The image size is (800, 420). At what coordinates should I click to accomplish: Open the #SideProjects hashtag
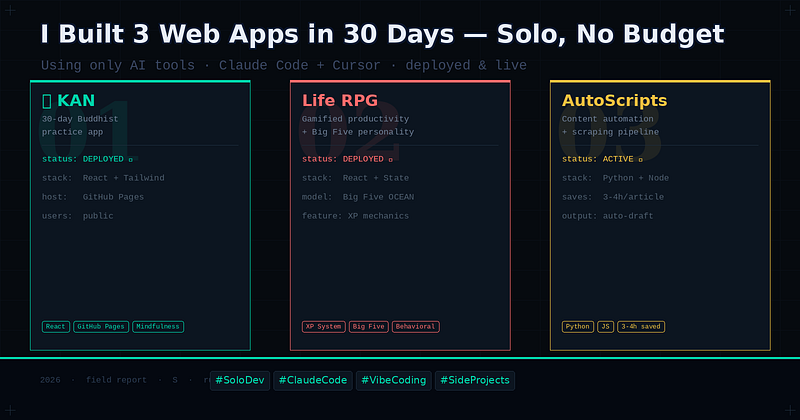(475, 381)
